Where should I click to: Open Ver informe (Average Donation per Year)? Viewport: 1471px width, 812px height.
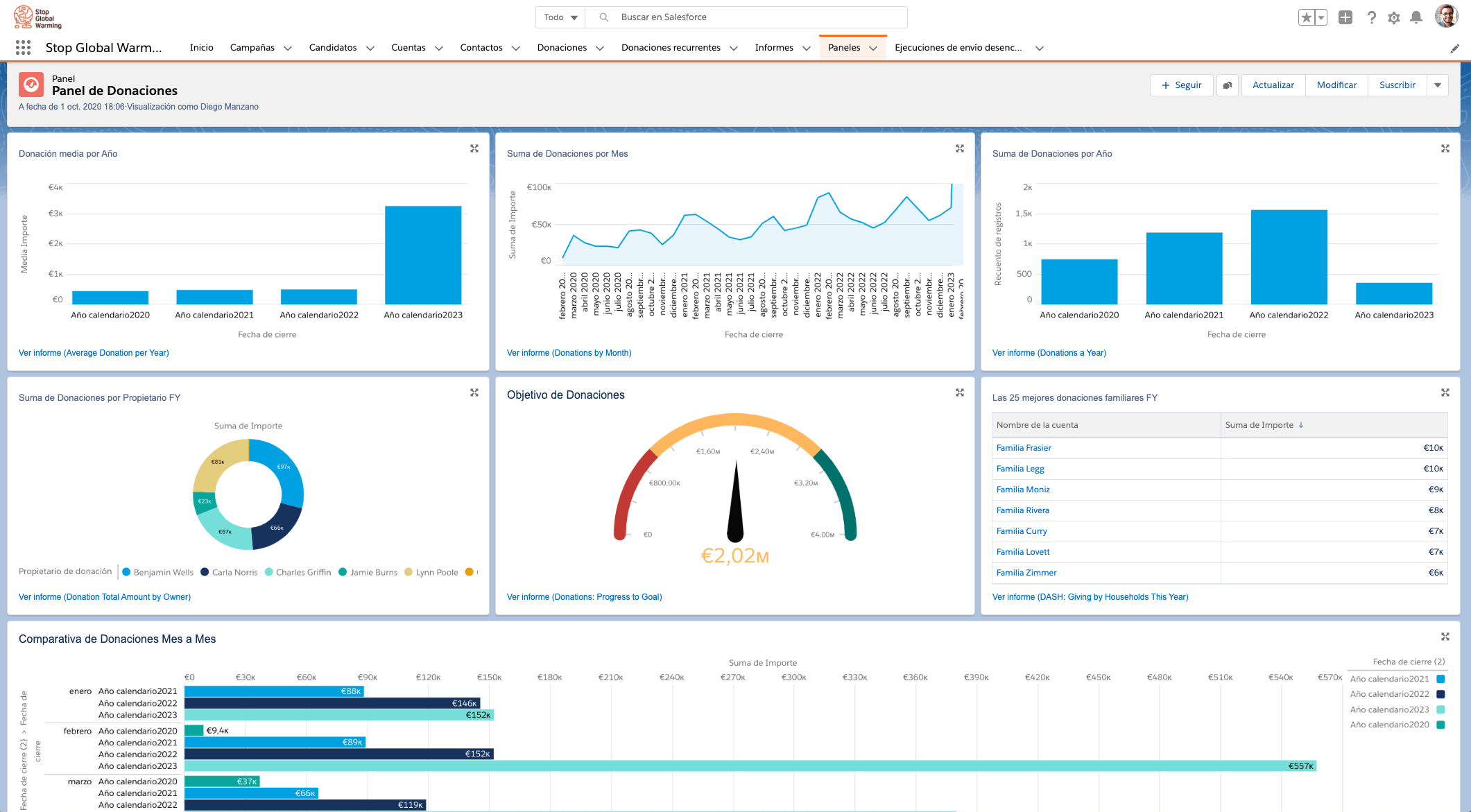(x=94, y=353)
